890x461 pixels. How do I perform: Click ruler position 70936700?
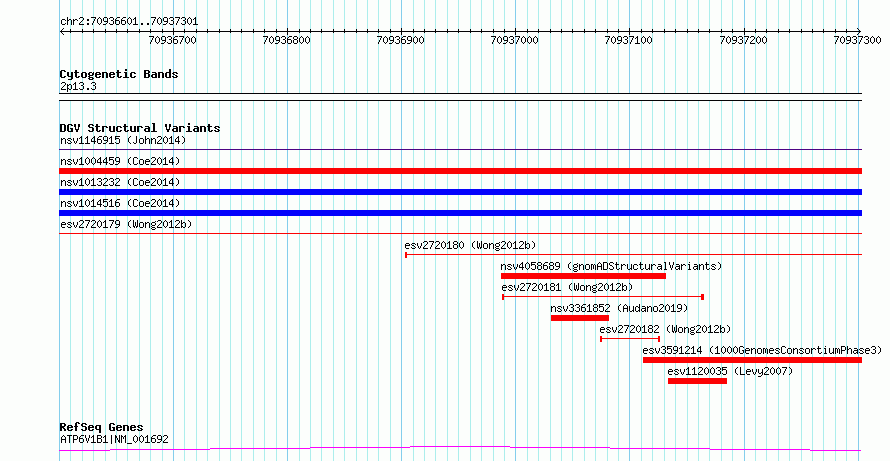pyautogui.click(x=173, y=40)
